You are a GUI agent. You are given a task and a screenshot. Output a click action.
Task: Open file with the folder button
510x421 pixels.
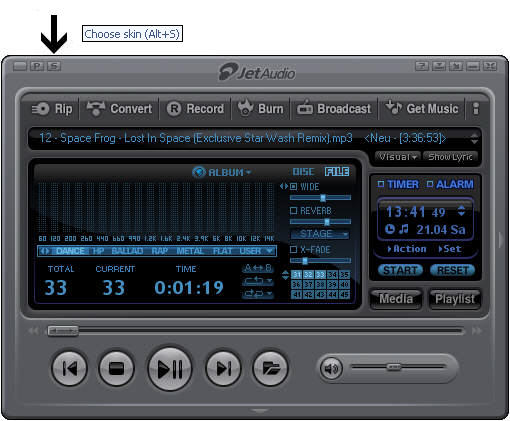click(270, 369)
